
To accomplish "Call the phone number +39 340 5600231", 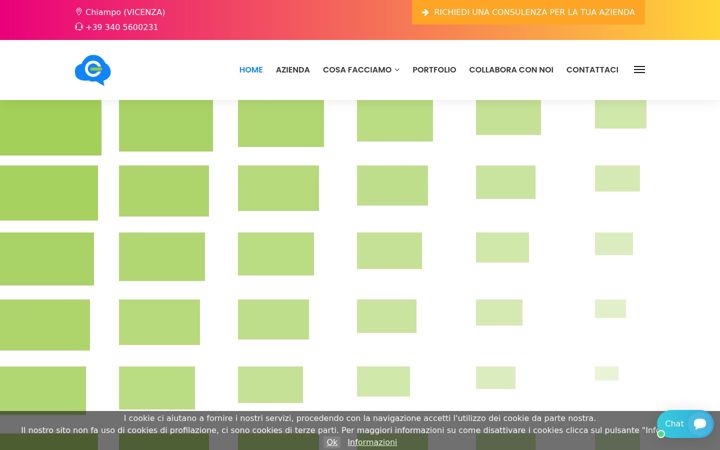I will 122,27.
